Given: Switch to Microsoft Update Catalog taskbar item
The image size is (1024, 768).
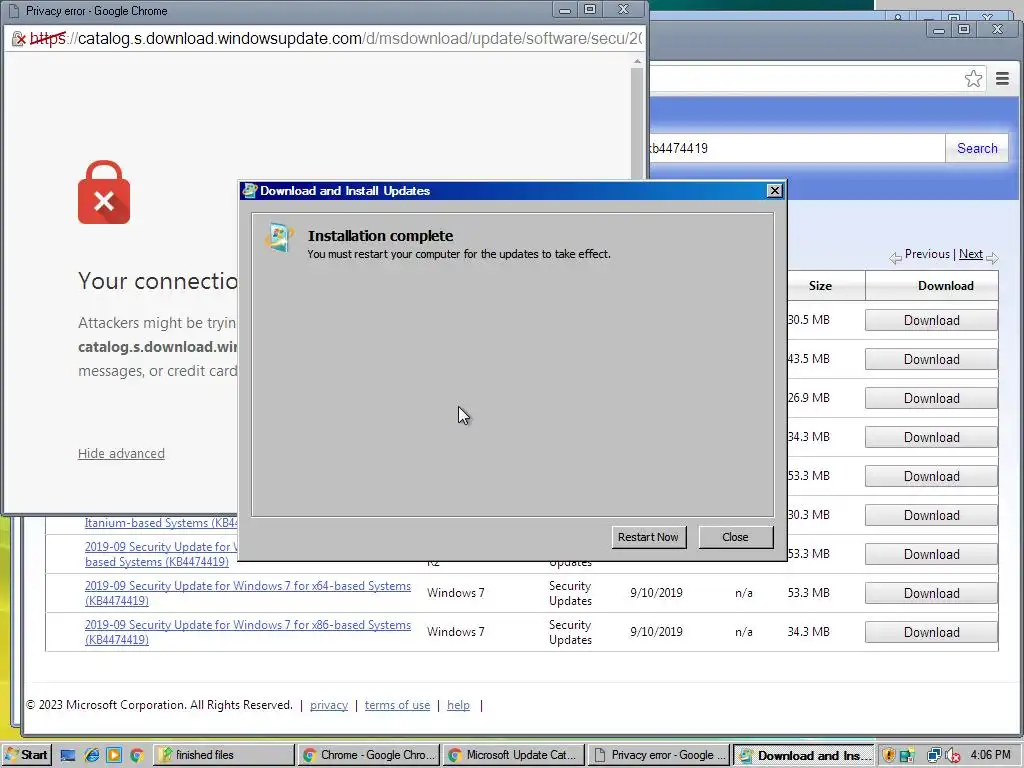Looking at the screenshot, I should pyautogui.click(x=514, y=755).
